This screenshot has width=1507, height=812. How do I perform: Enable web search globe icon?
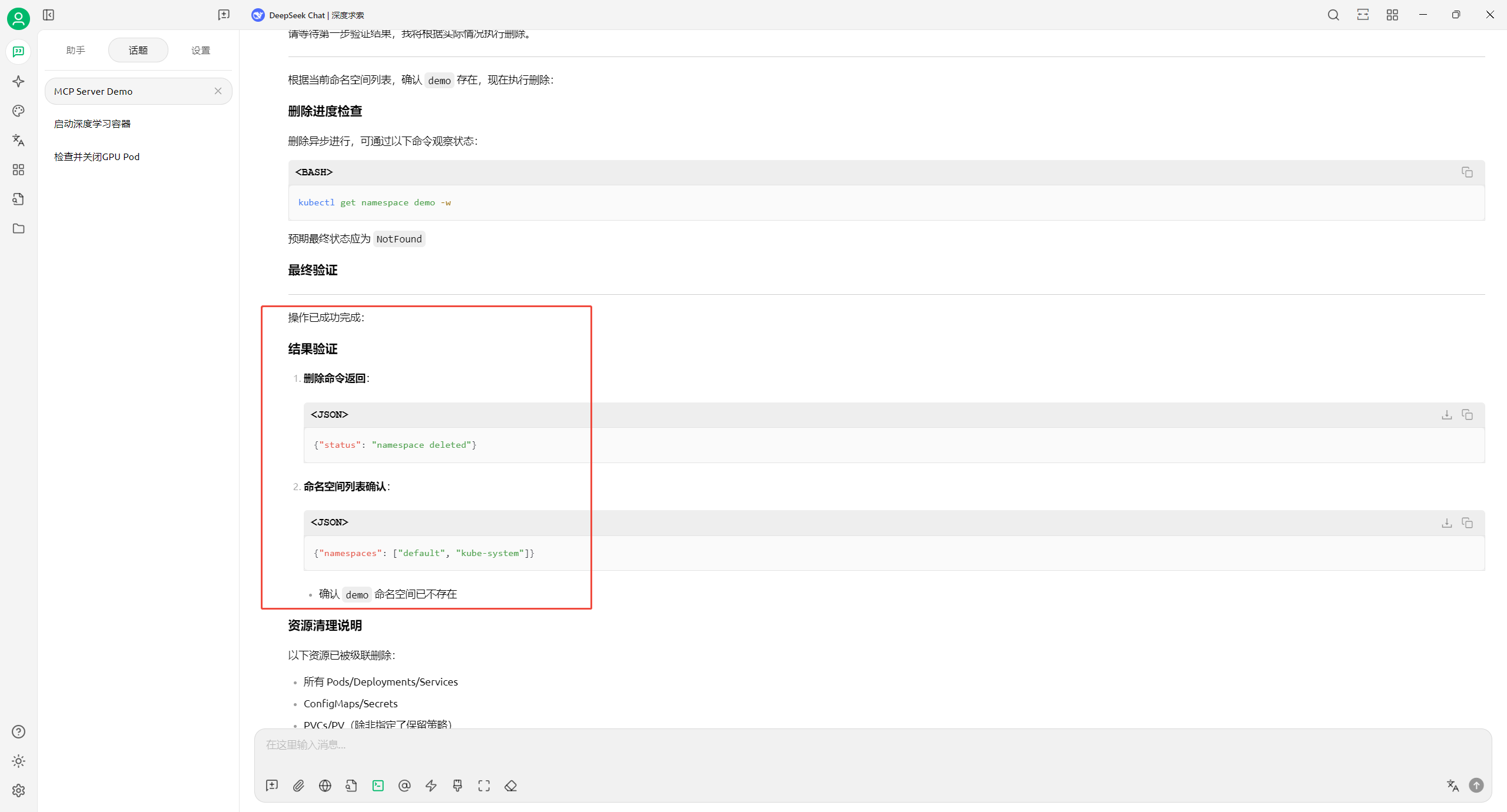(x=325, y=786)
